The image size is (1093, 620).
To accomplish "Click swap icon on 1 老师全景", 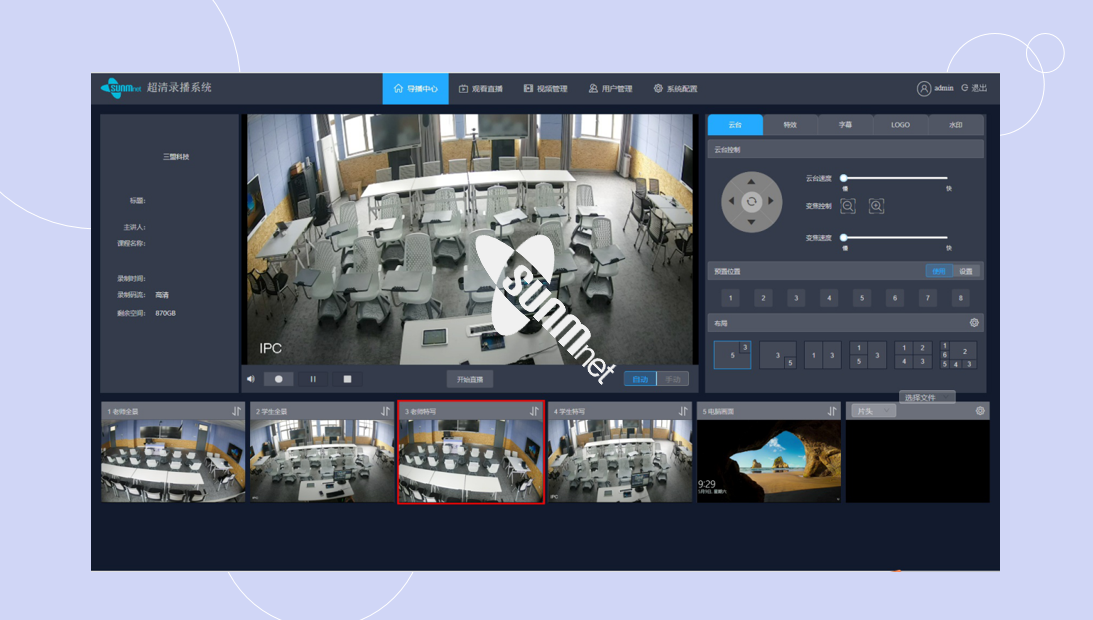I will click(237, 411).
